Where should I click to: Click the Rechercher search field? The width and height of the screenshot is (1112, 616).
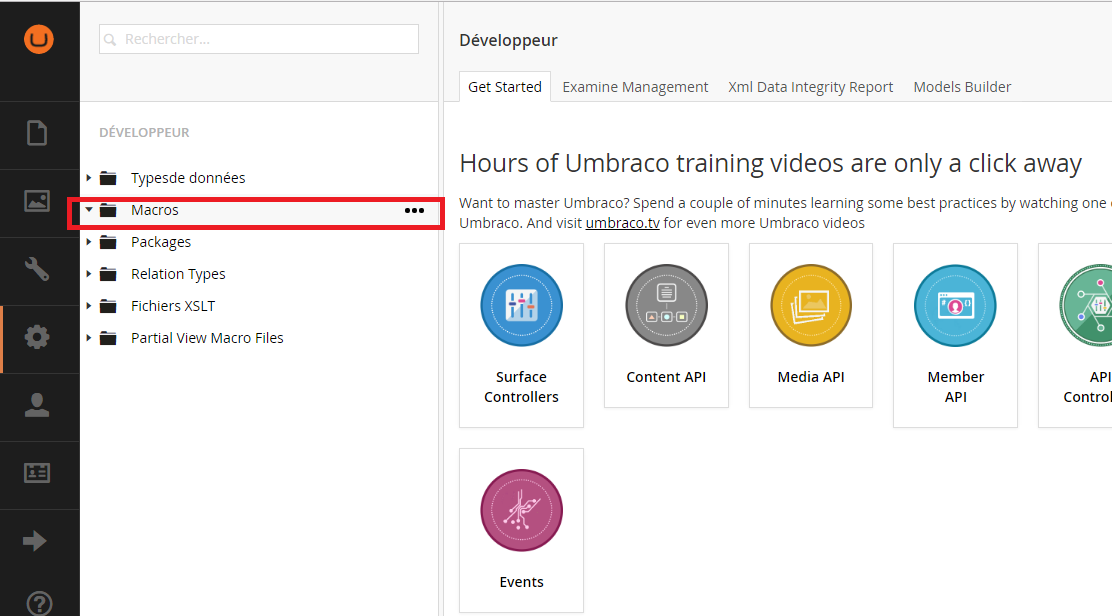(259, 39)
